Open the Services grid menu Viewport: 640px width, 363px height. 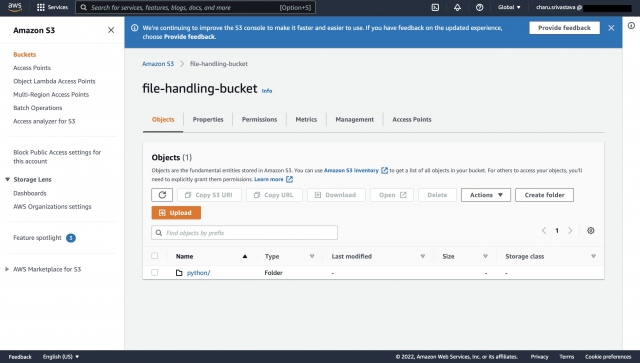[52, 7]
